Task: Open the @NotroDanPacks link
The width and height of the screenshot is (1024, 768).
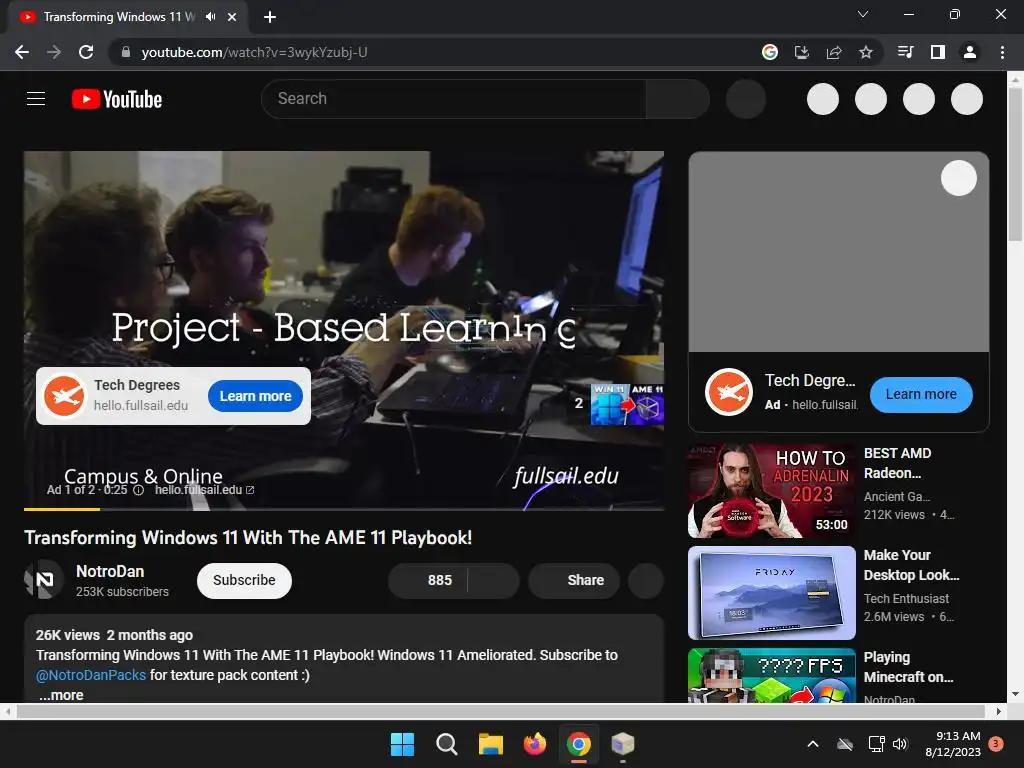Action: pyautogui.click(x=91, y=675)
